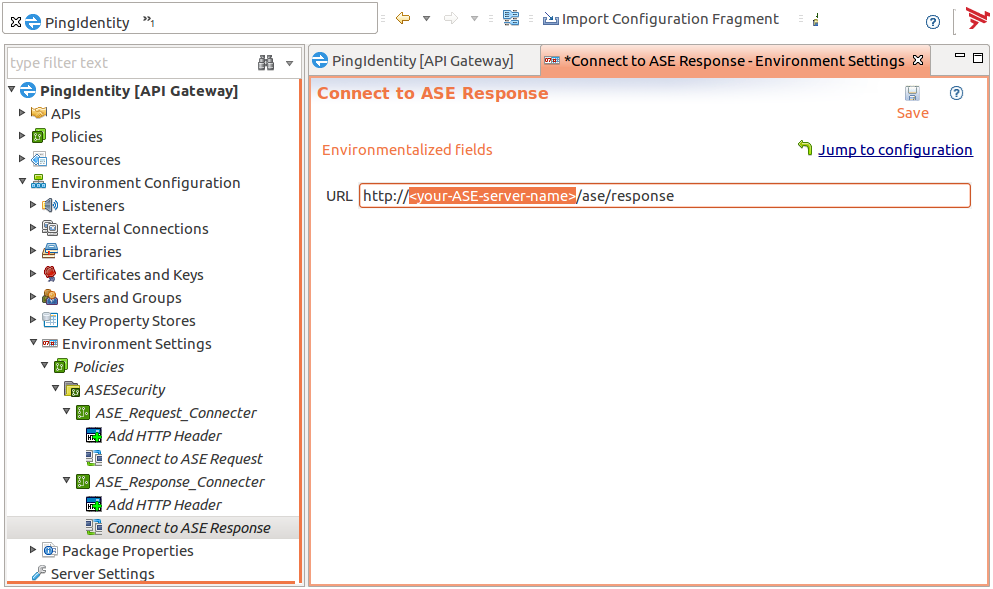Expand the Listeners tree node
This screenshot has width=993, height=589.
pyautogui.click(x=34, y=205)
